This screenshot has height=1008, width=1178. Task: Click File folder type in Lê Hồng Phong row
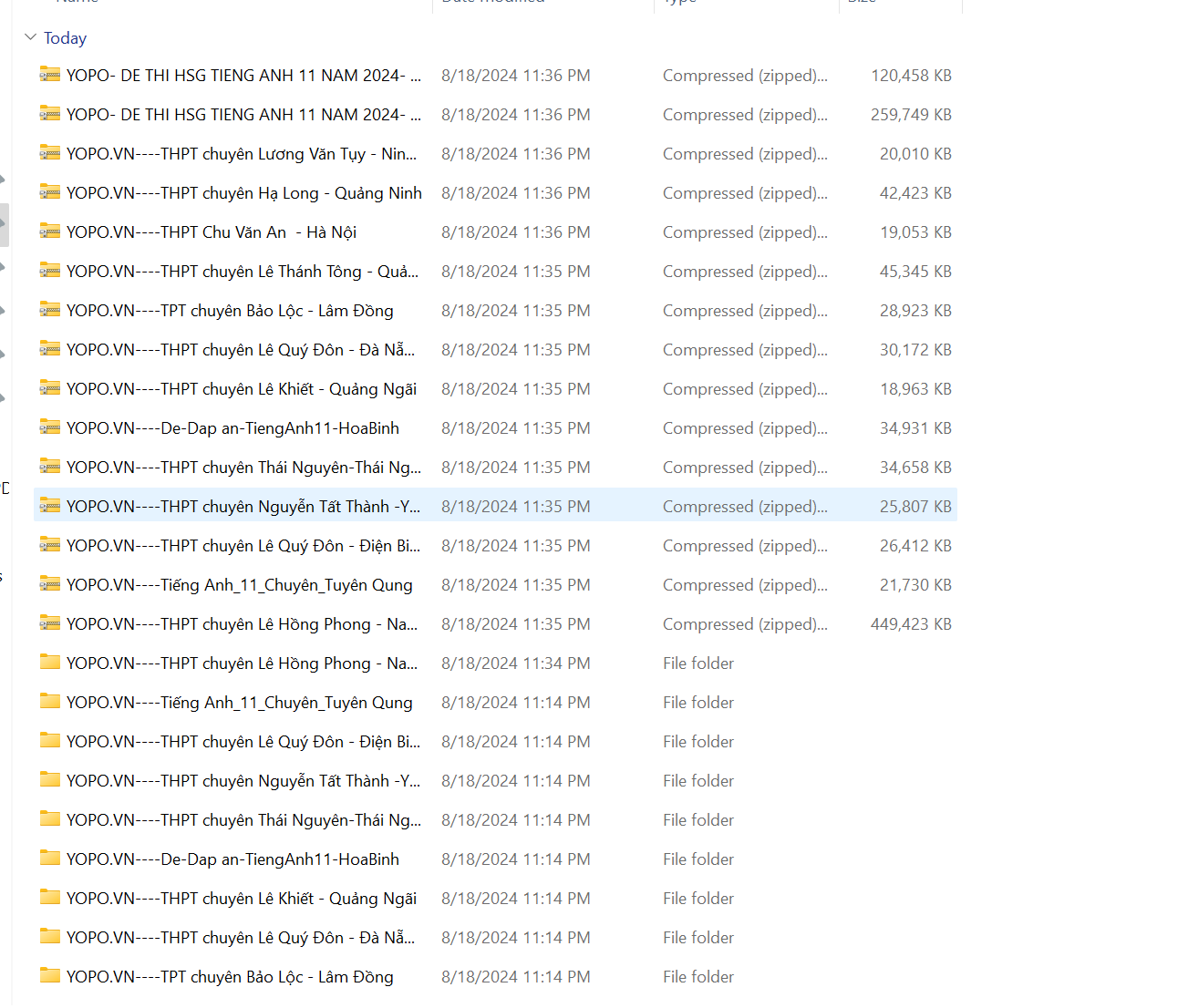[698, 663]
